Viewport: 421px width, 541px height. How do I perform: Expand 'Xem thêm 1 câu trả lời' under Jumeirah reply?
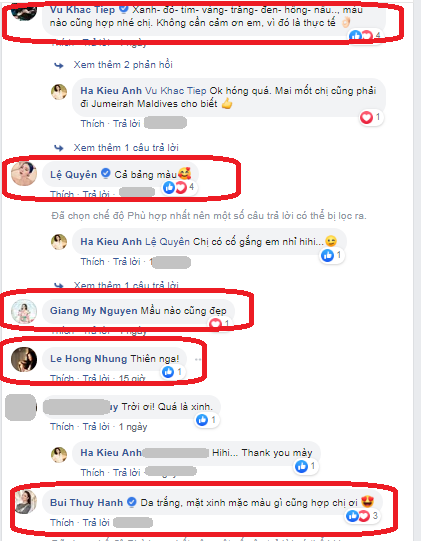click(126, 148)
